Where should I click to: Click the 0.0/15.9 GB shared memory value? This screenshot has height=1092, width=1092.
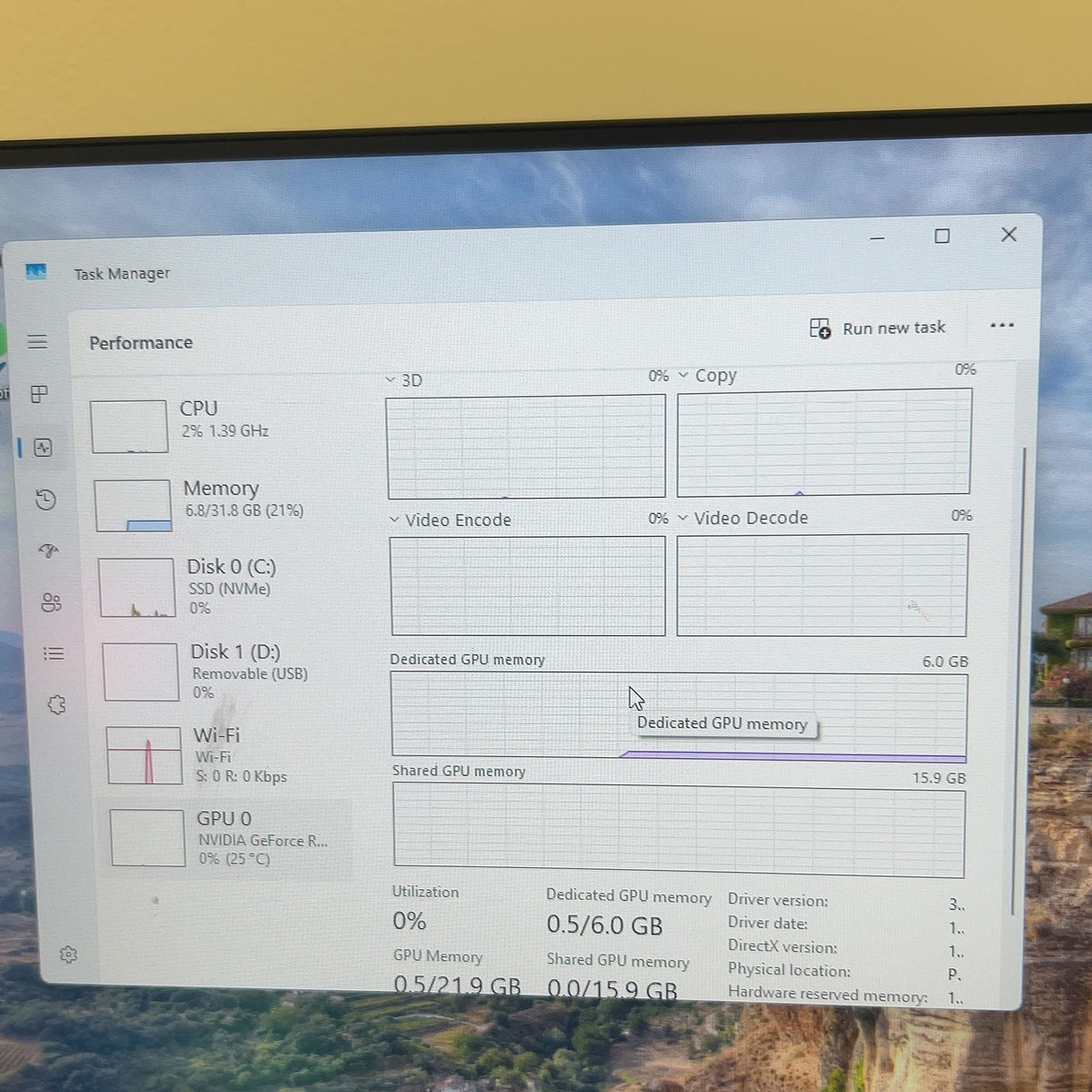(612, 989)
